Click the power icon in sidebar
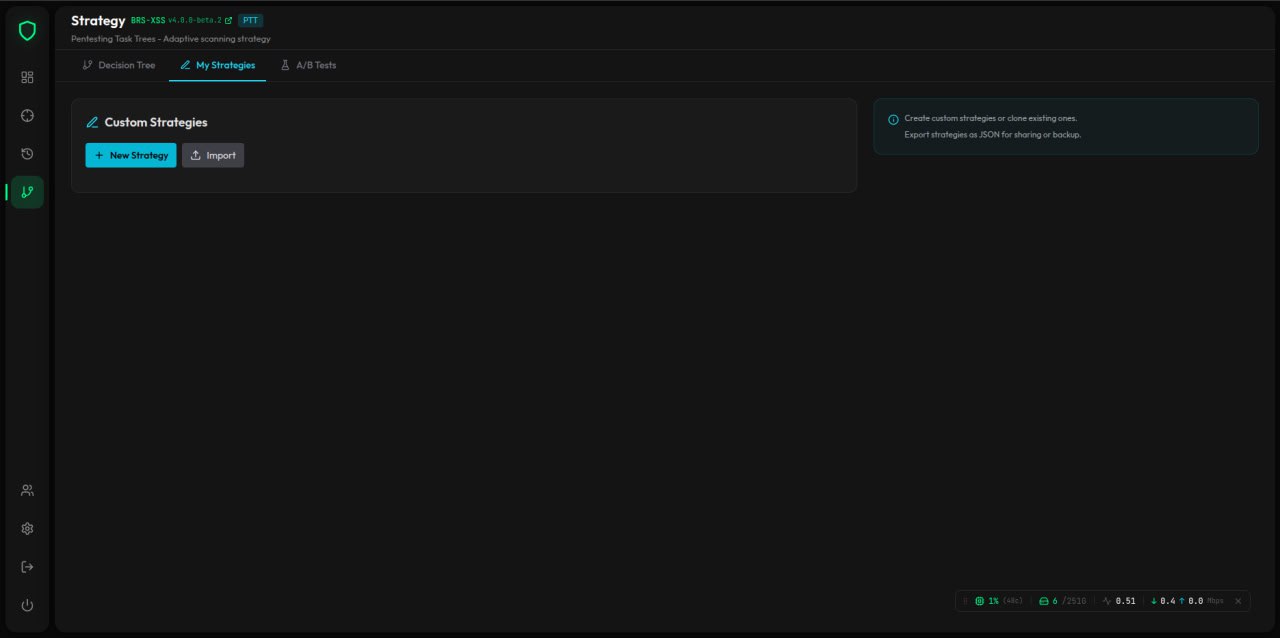 tap(27, 605)
